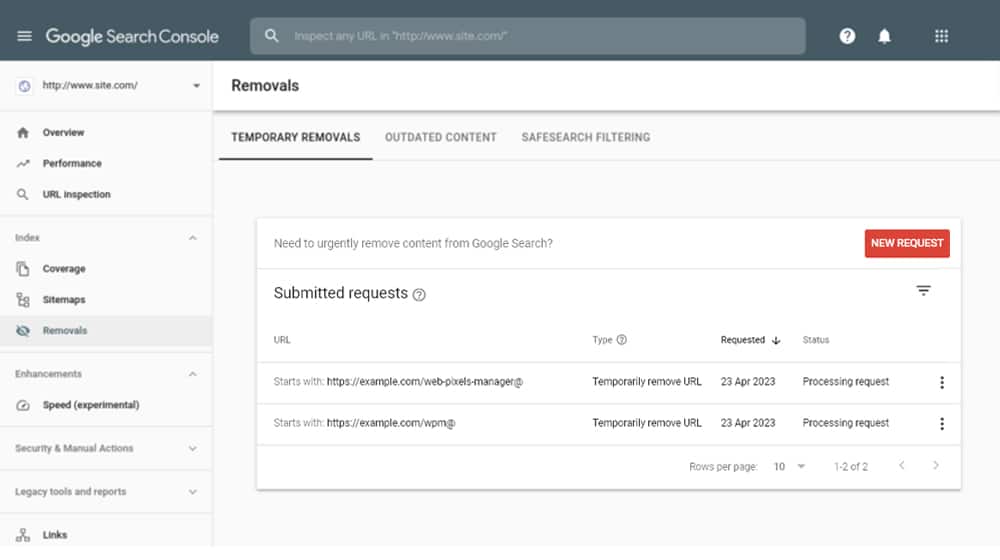Open Performance report in sidebar

(x=72, y=164)
